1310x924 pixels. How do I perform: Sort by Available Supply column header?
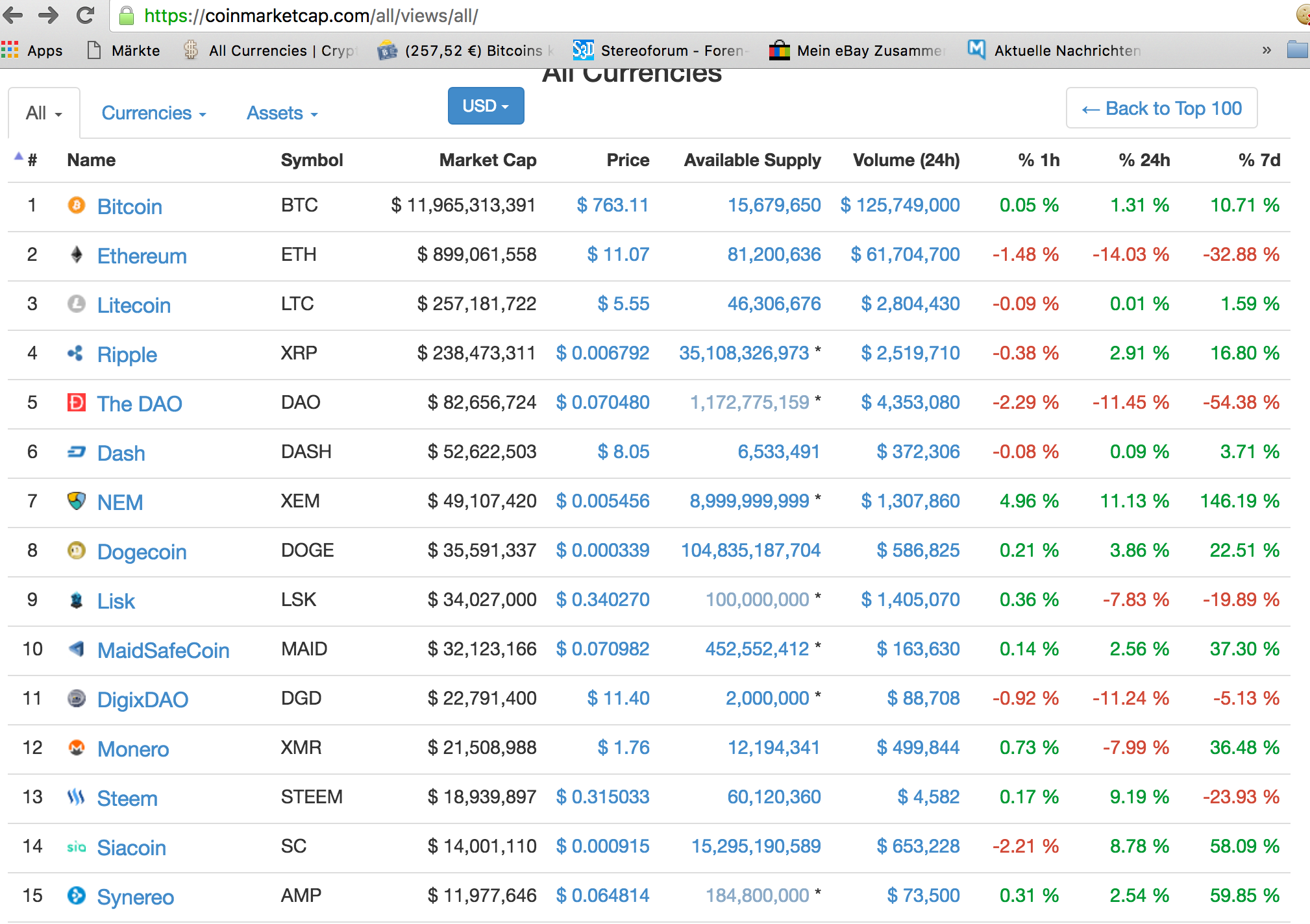[x=752, y=160]
